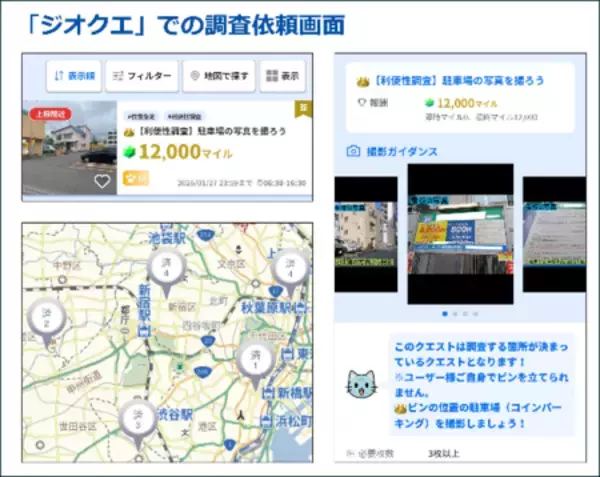Click the 必要枚数 label icon
Viewport: 600px width, 477px height.
click(350, 454)
